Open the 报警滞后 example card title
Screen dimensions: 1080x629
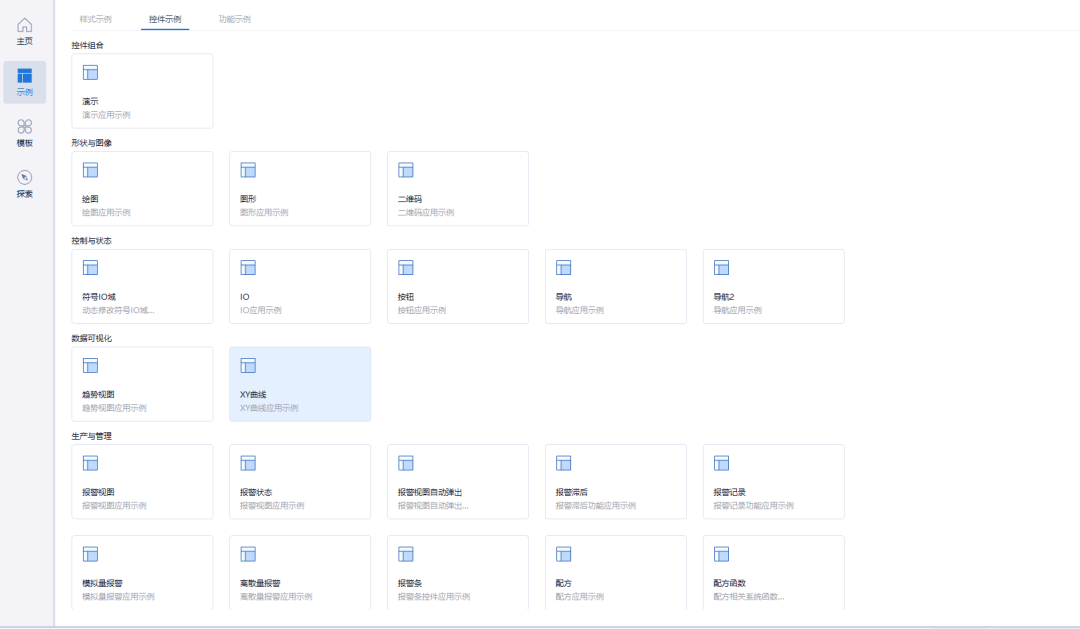572,493
